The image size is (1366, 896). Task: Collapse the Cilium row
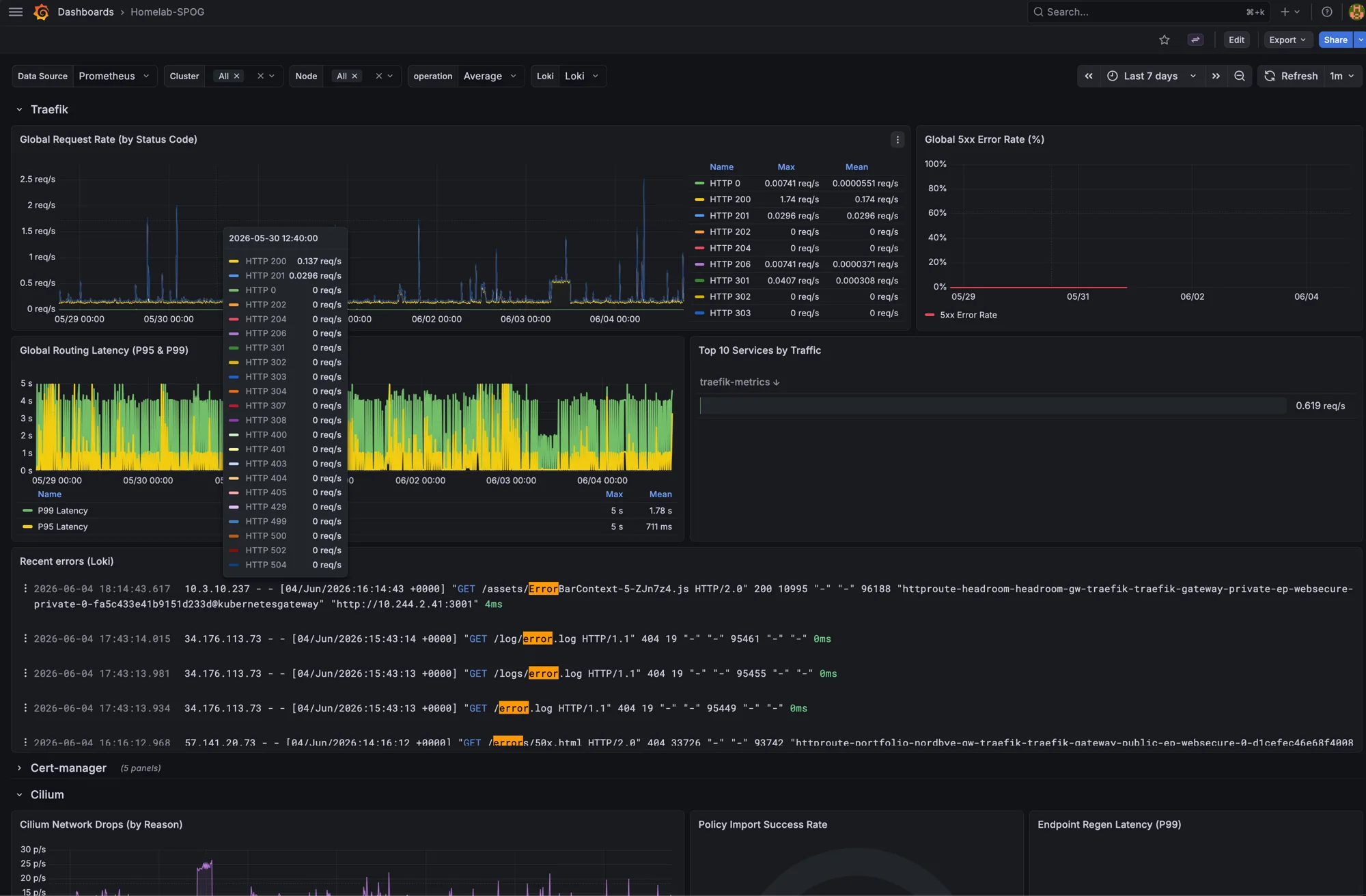19,794
